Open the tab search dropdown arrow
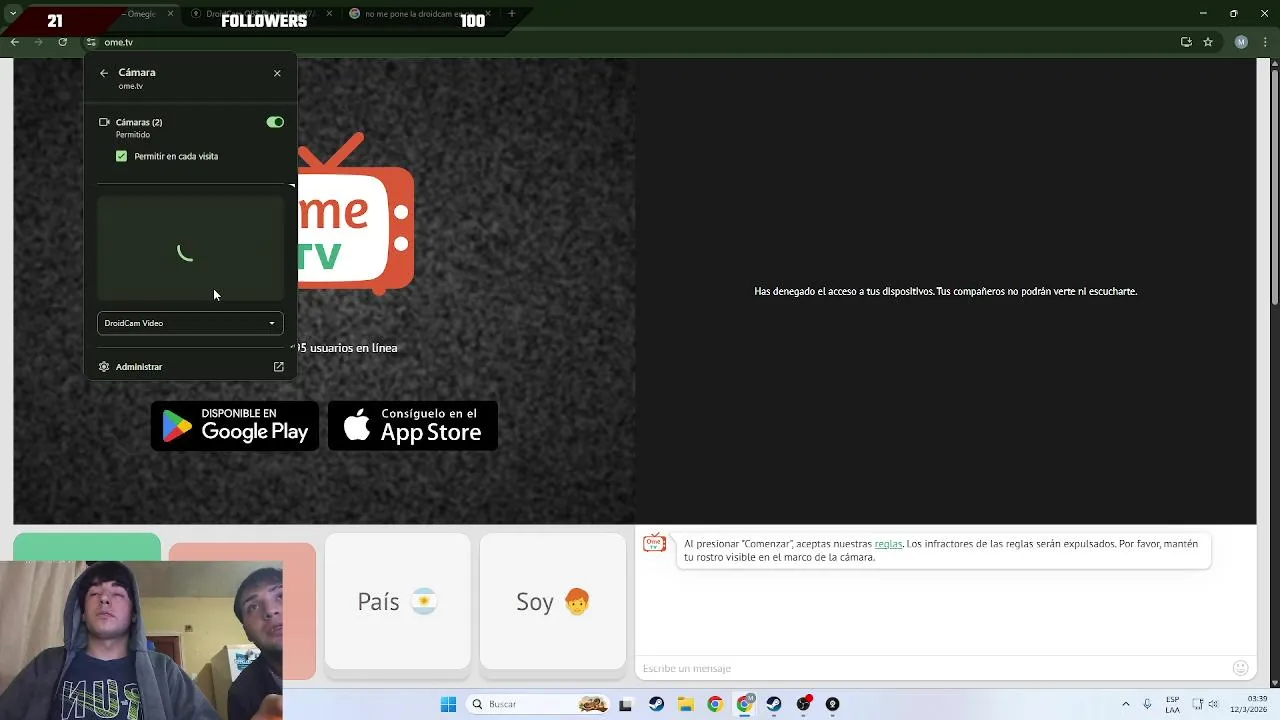Image resolution: width=1280 pixels, height=720 pixels. tap(13, 14)
